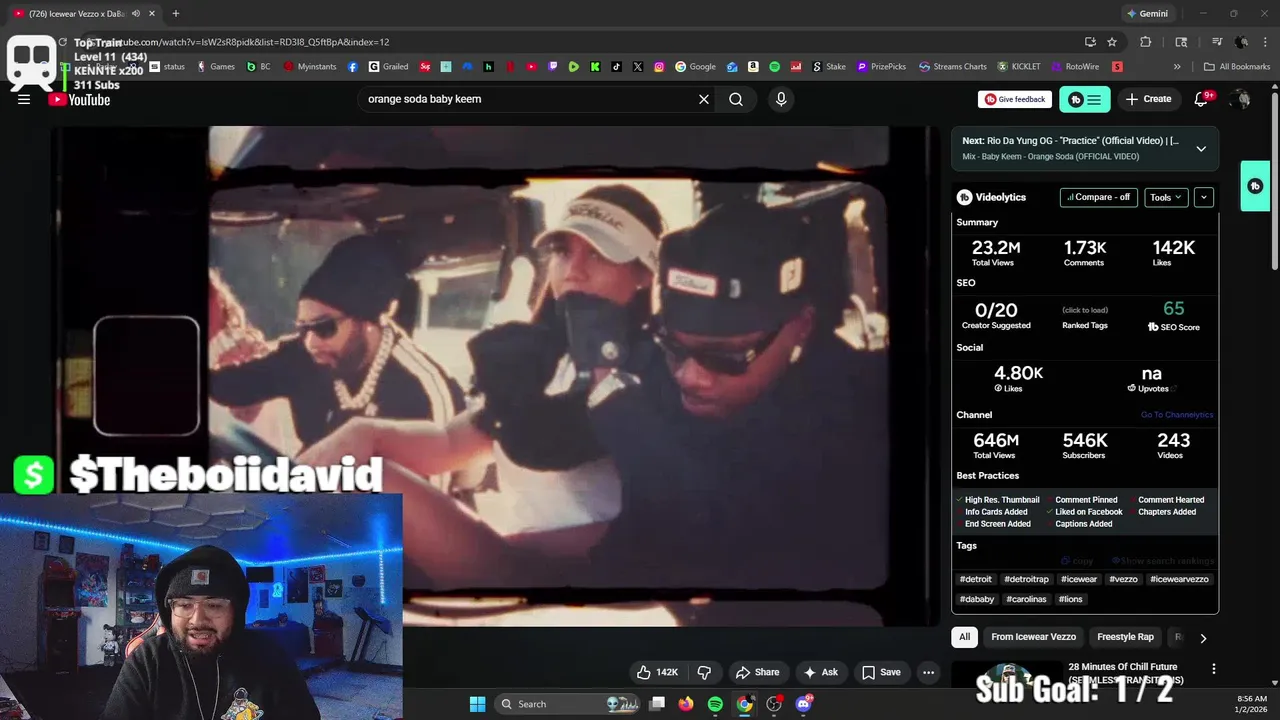This screenshot has width=1280, height=720.
Task: Open the YouTube hamburger guide menu
Action: [24, 99]
